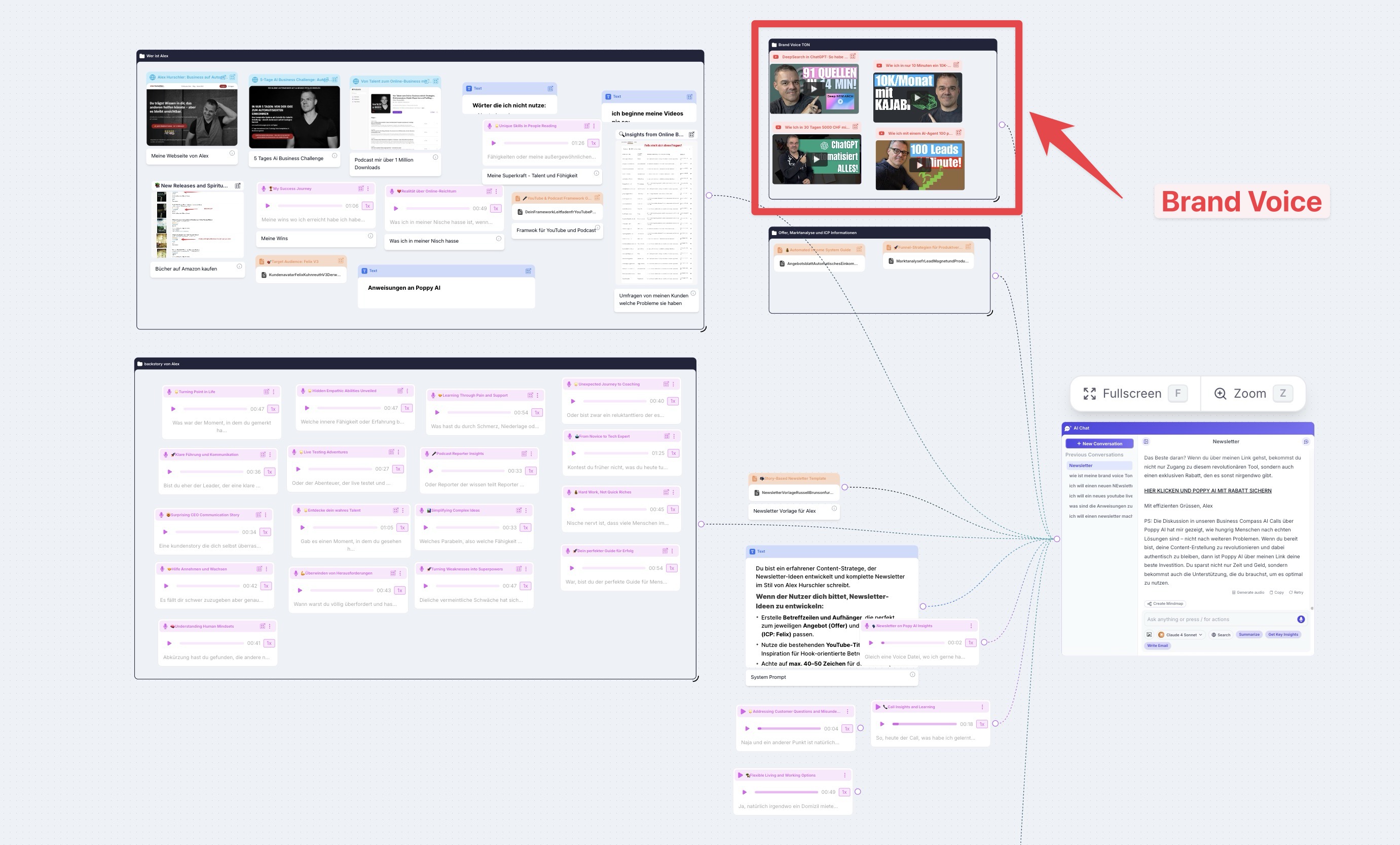Screen dimensions: 1400x845
Task: Click the New Conversation button
Action: coord(1099,443)
